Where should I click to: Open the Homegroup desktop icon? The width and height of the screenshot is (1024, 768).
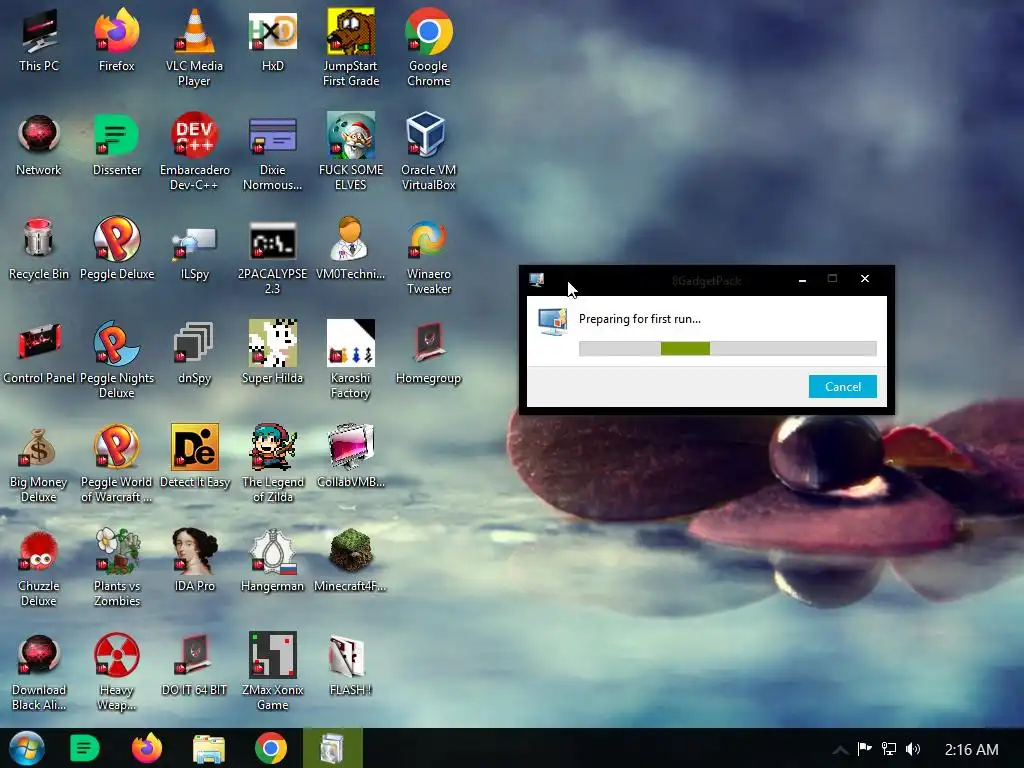coord(428,352)
